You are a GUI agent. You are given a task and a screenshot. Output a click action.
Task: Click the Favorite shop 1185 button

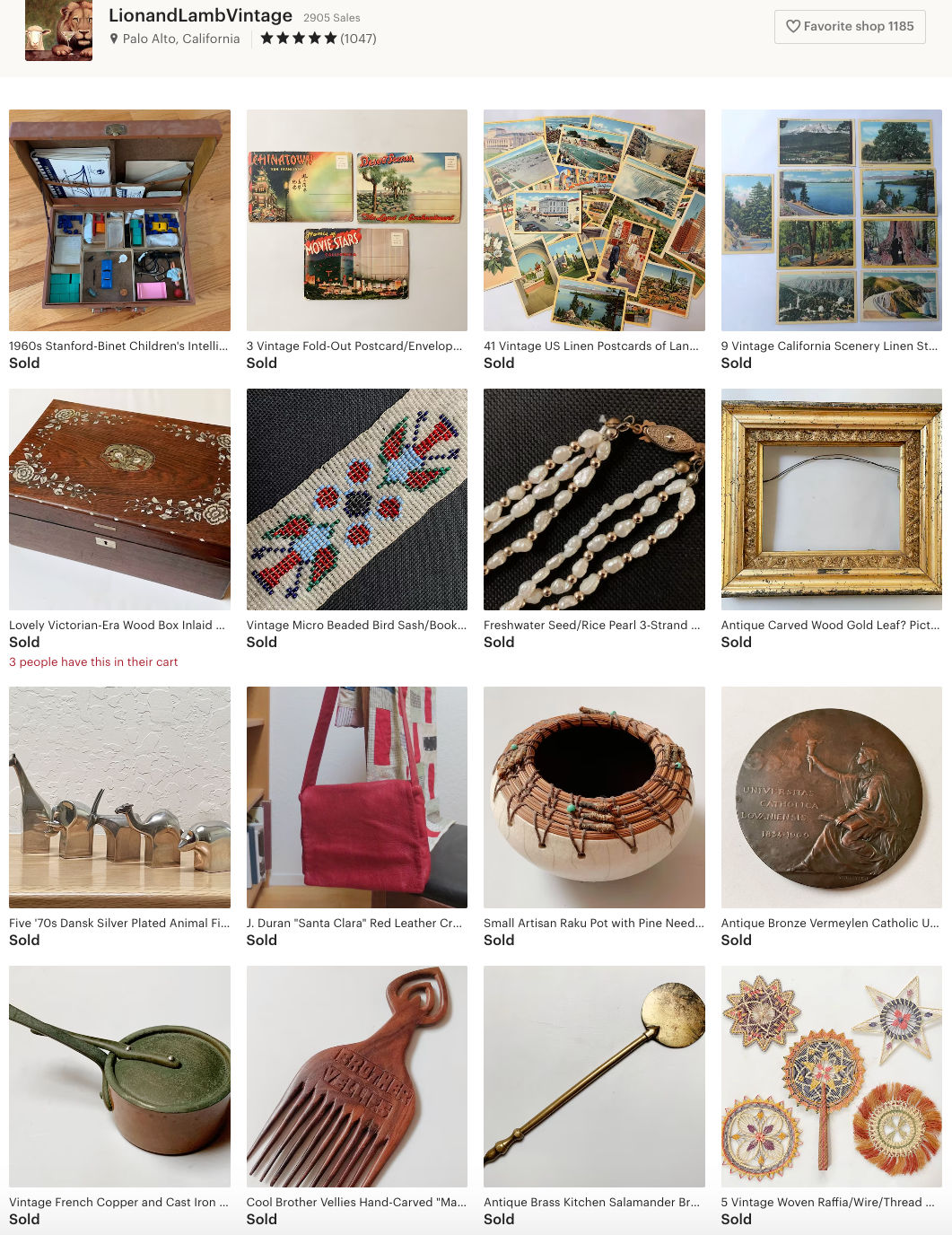pos(850,27)
